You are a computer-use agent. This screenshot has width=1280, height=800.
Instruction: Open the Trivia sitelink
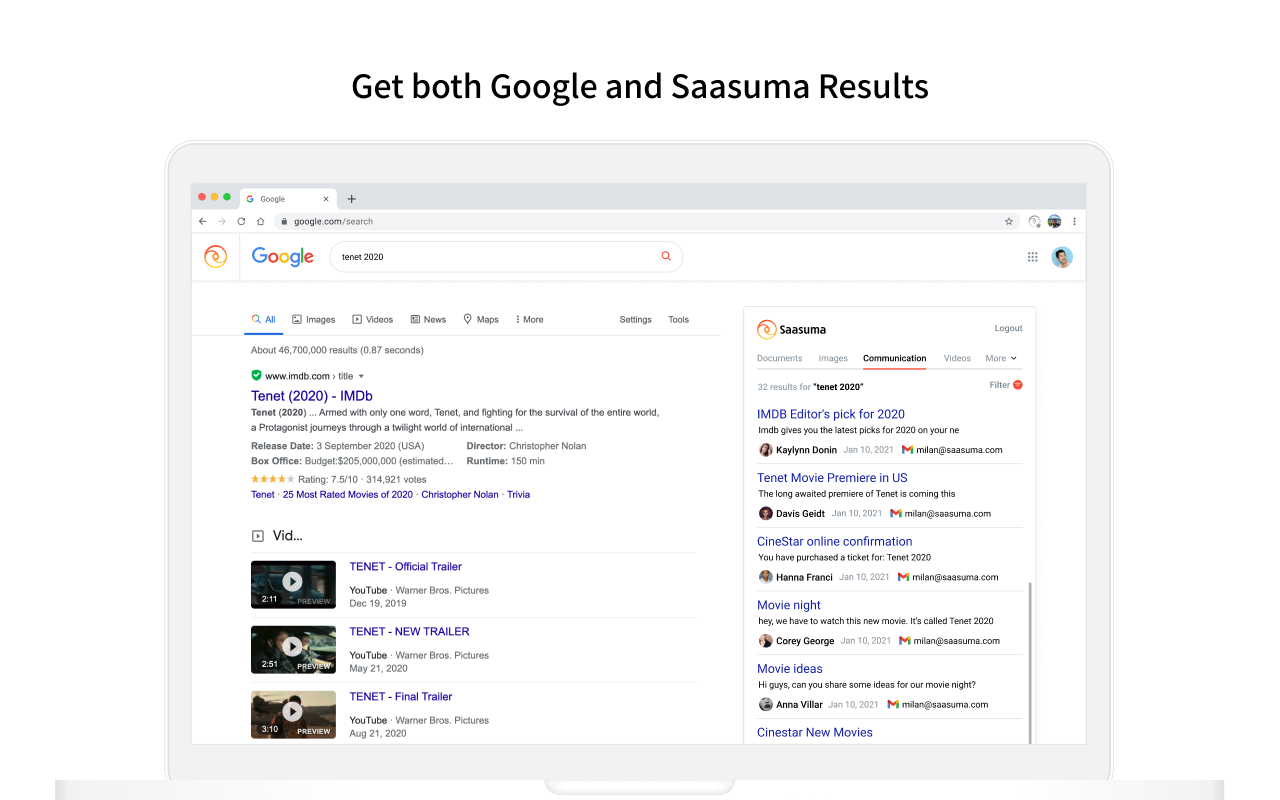click(518, 495)
